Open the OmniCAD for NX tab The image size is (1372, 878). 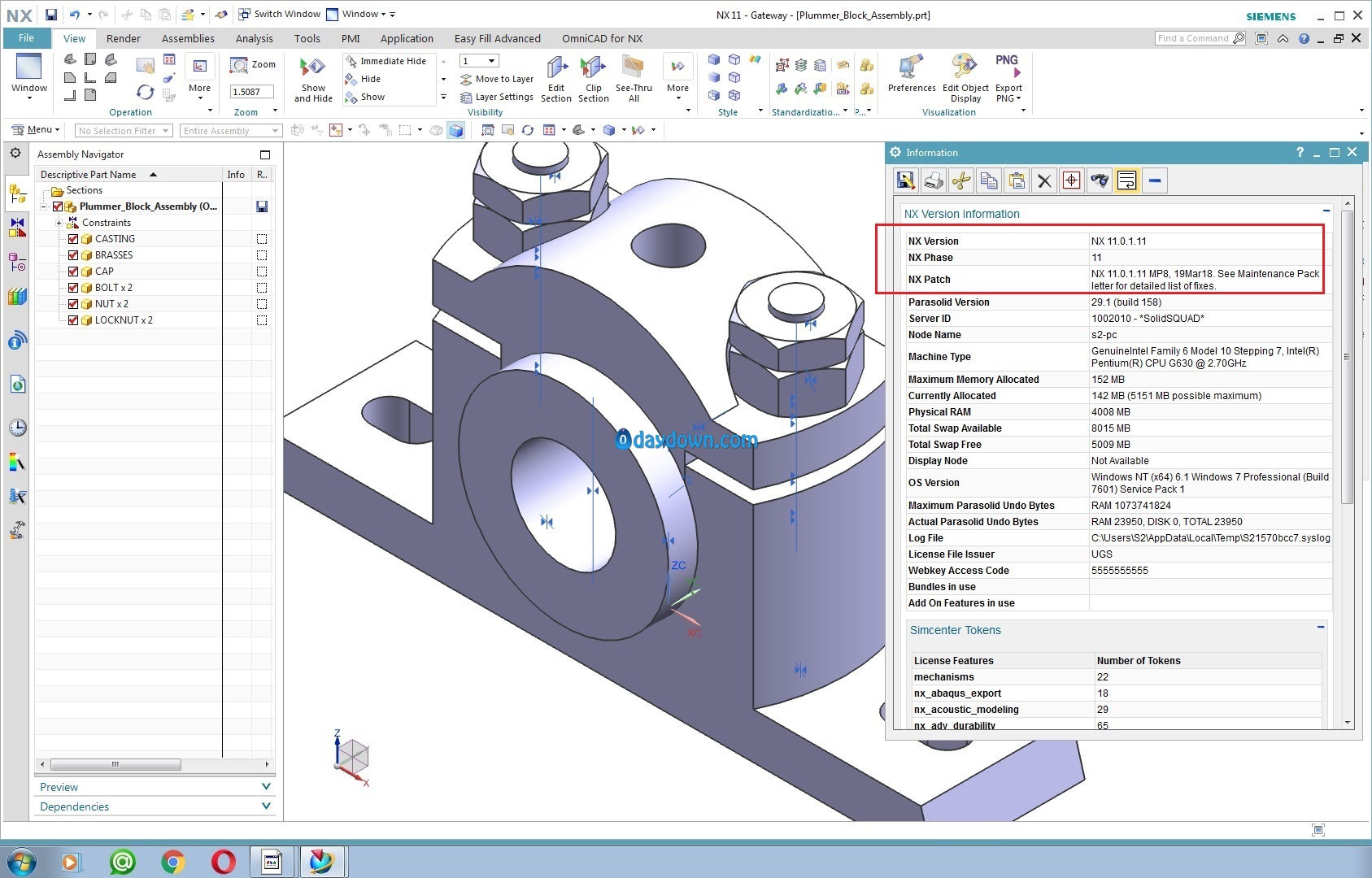coord(602,38)
